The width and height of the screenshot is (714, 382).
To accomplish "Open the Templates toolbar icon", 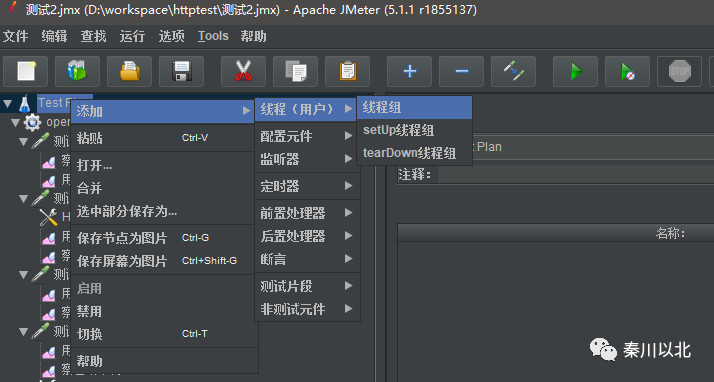I will click(77, 71).
